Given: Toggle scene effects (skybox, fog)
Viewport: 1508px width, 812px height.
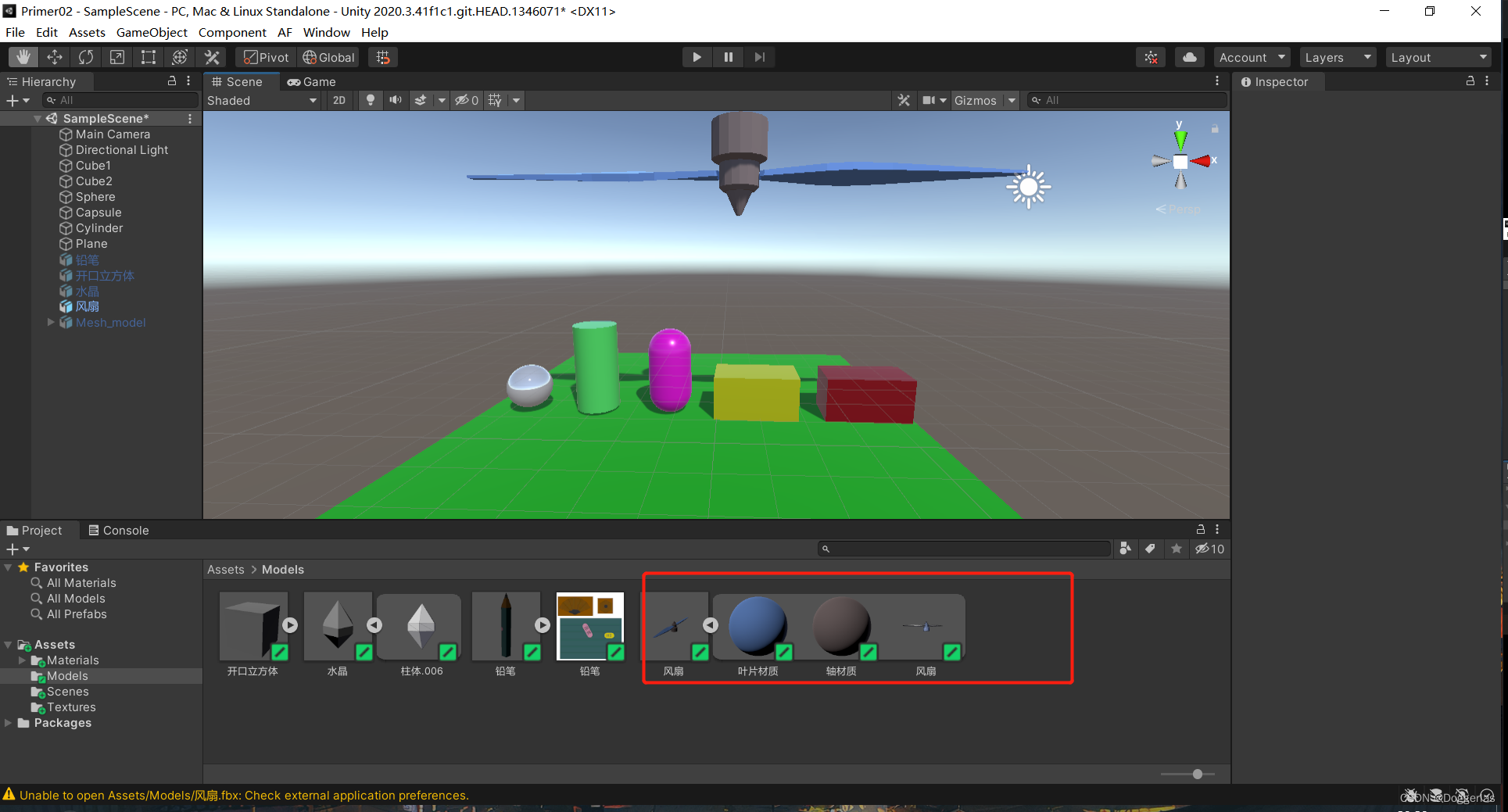Looking at the screenshot, I should coord(421,100).
